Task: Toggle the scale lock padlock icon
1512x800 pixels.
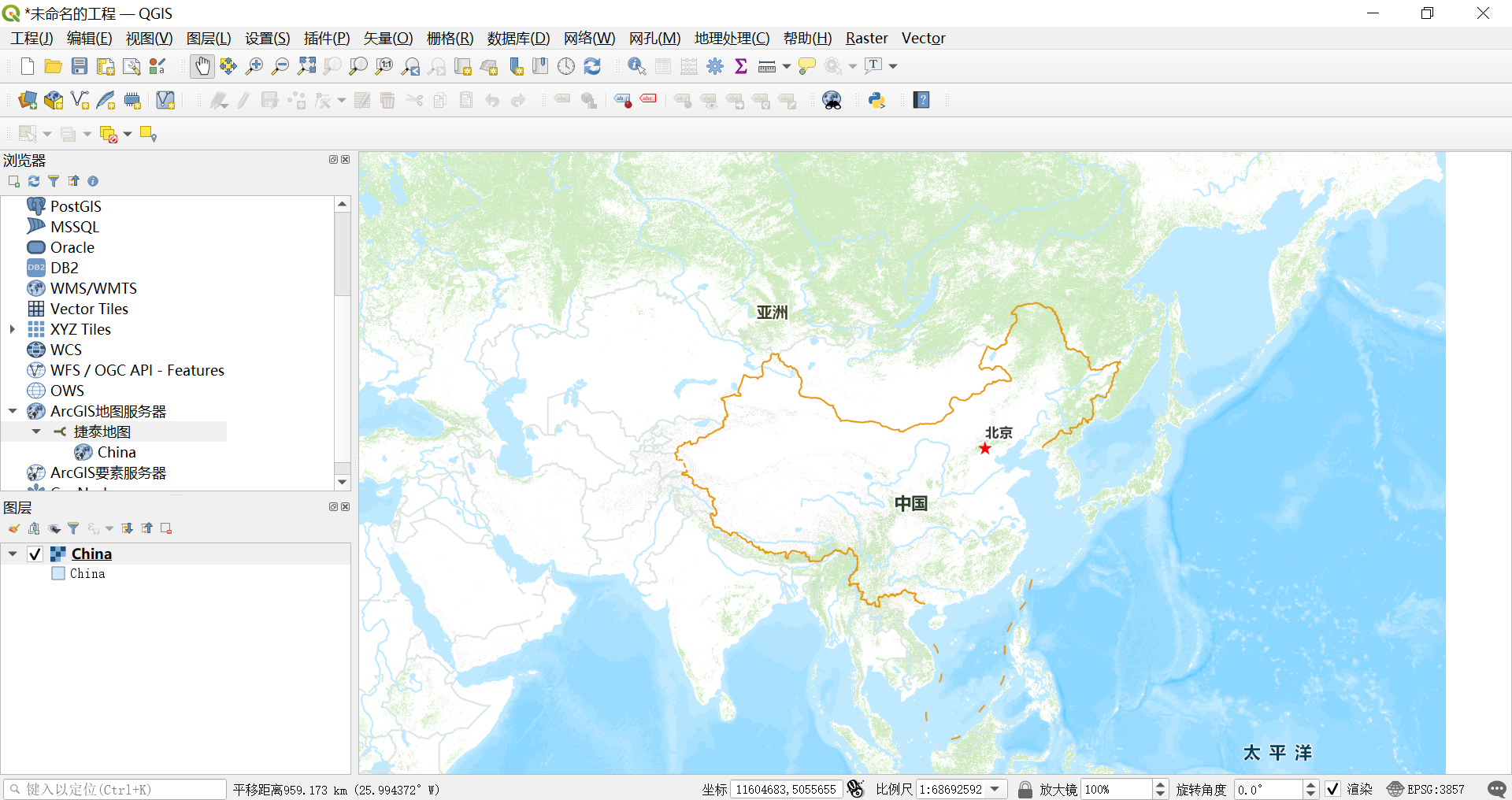Action: (1025, 789)
